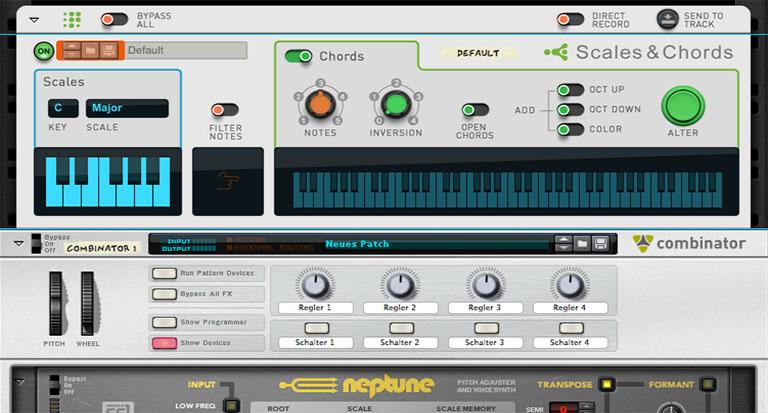Toggle the Filter Notes switch
This screenshot has width=768, height=413.
[225, 110]
